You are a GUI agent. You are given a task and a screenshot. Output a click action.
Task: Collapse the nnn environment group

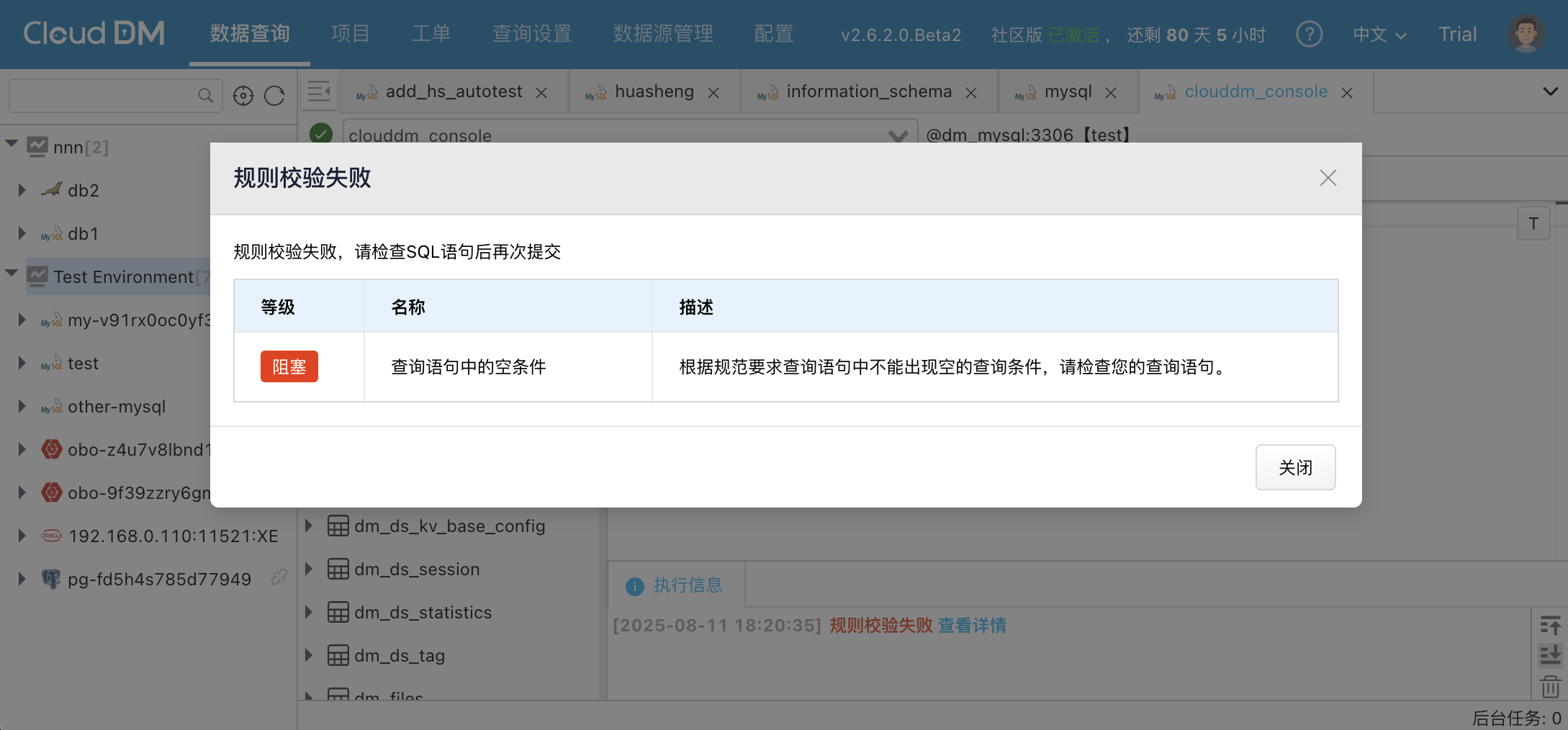[12, 144]
